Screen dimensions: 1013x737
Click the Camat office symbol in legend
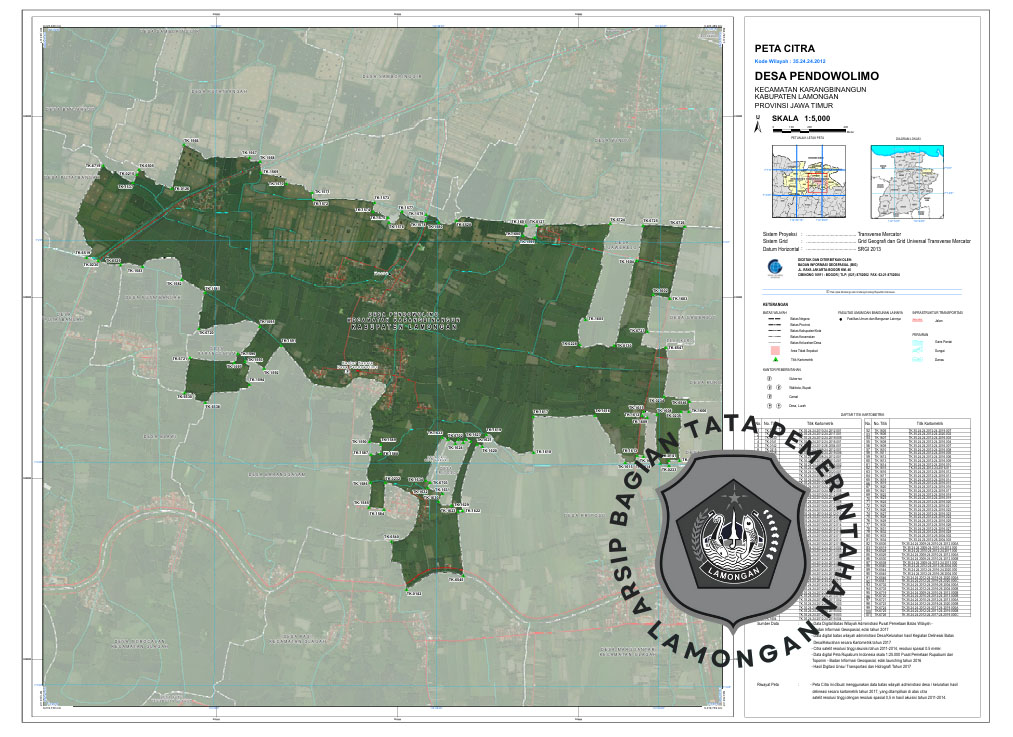769,397
